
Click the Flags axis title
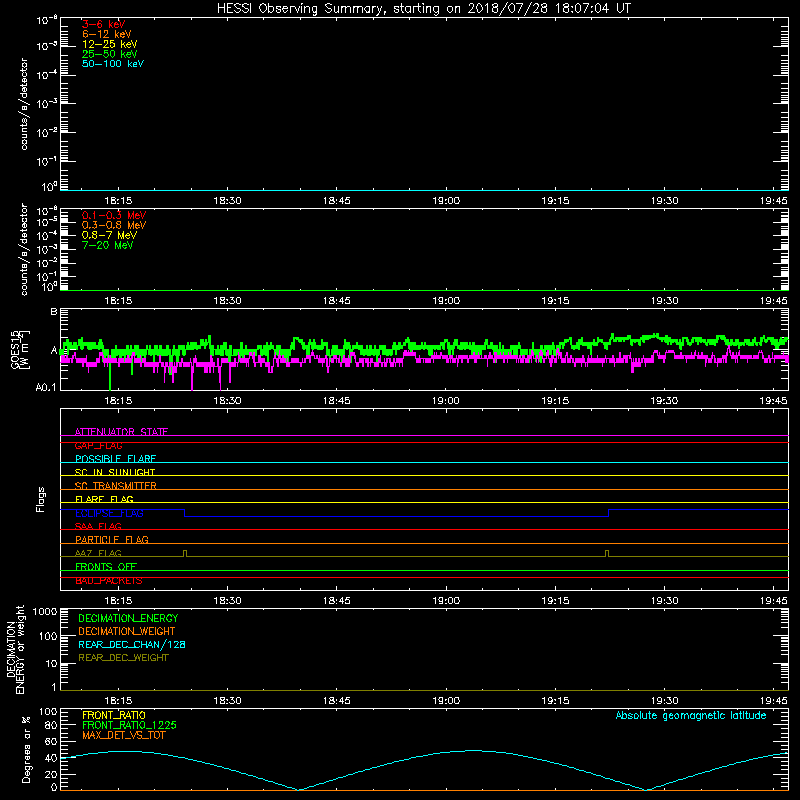click(41, 499)
